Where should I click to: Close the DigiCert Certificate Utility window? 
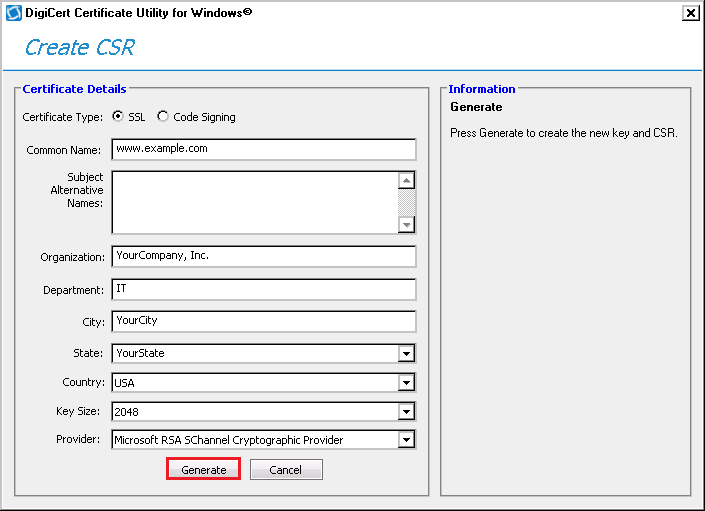tap(690, 13)
